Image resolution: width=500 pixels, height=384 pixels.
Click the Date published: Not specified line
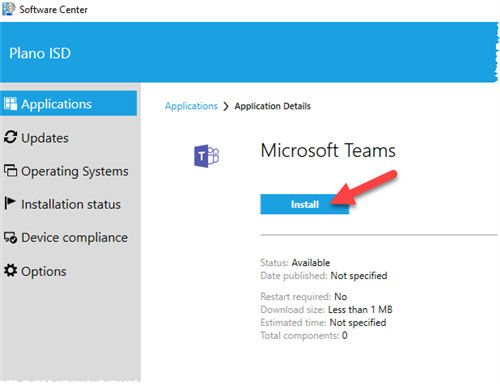[324, 276]
